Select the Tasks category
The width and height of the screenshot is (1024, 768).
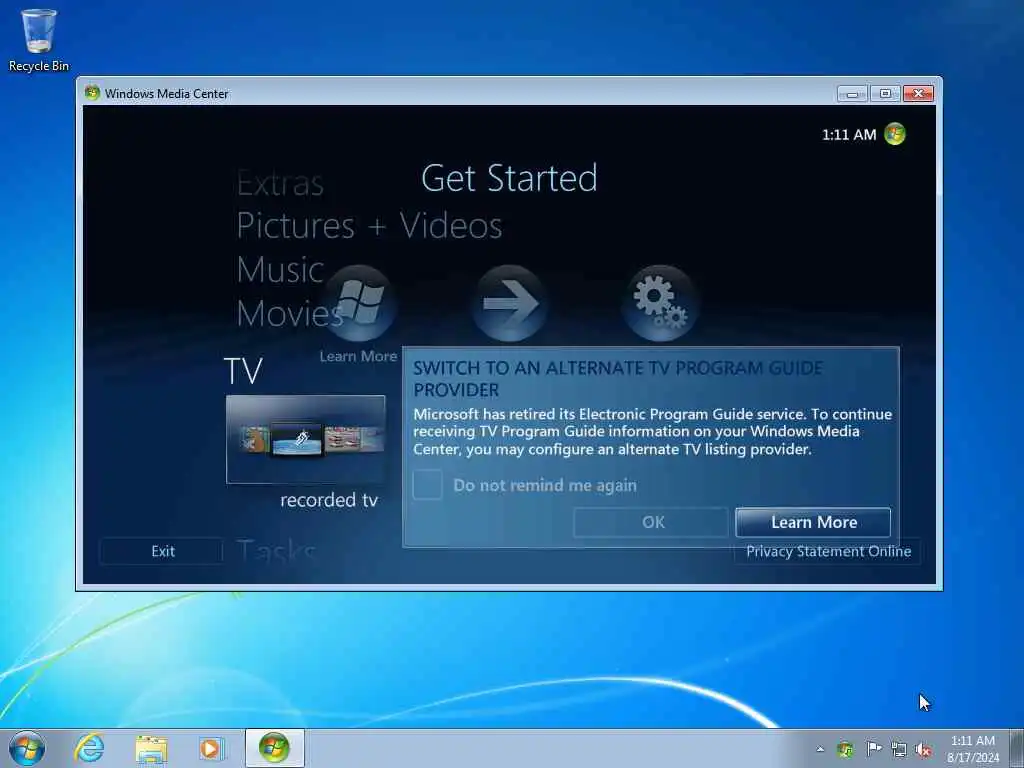[276, 552]
